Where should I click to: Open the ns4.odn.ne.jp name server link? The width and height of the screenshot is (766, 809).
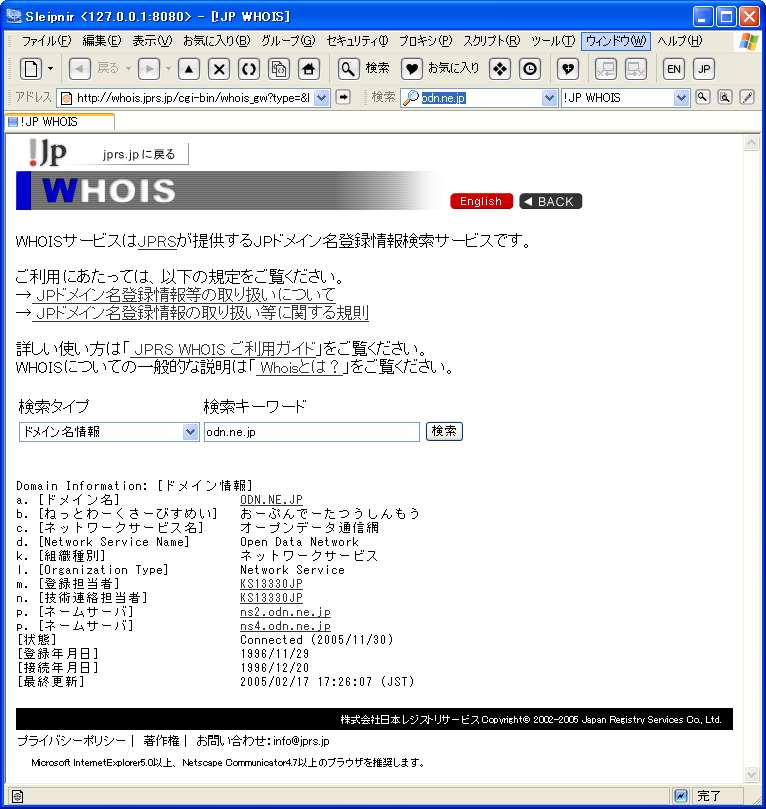(285, 626)
